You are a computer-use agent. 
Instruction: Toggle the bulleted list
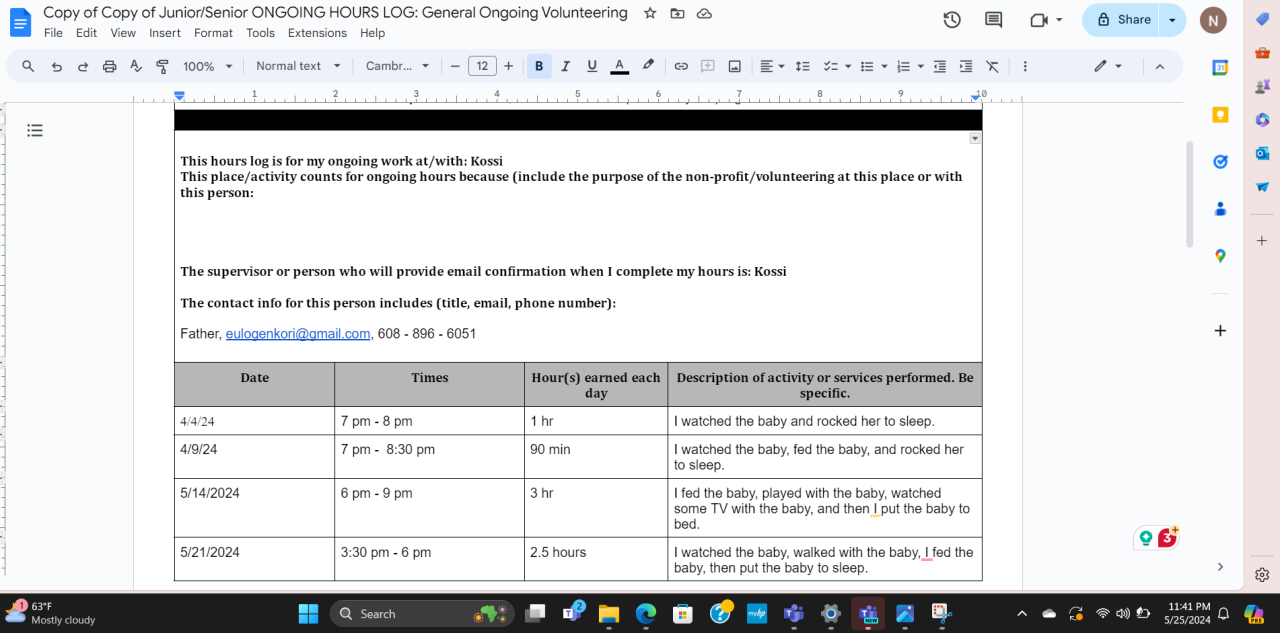click(867, 66)
